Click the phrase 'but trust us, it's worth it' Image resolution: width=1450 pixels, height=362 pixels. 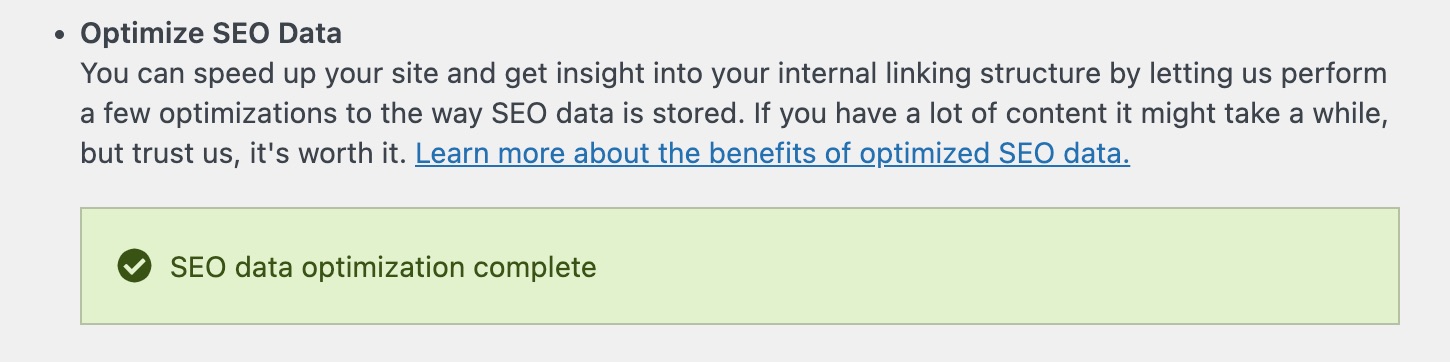pos(241,155)
